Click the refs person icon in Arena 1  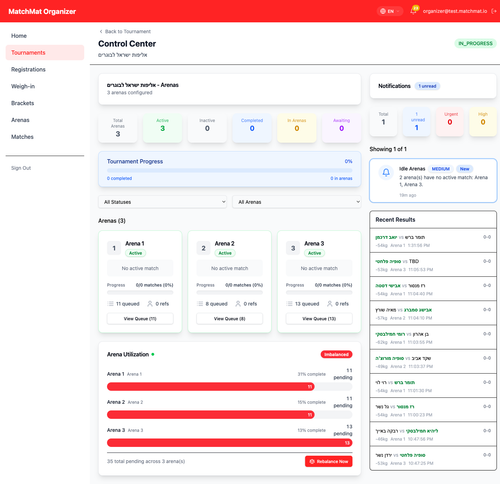[x=150, y=304]
